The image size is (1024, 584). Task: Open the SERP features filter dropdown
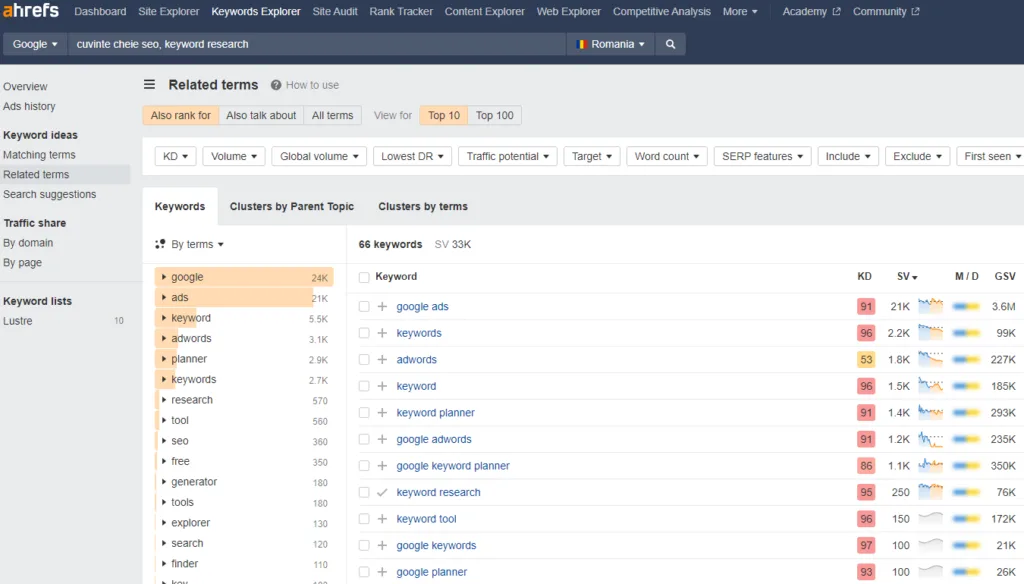pyautogui.click(x=762, y=156)
